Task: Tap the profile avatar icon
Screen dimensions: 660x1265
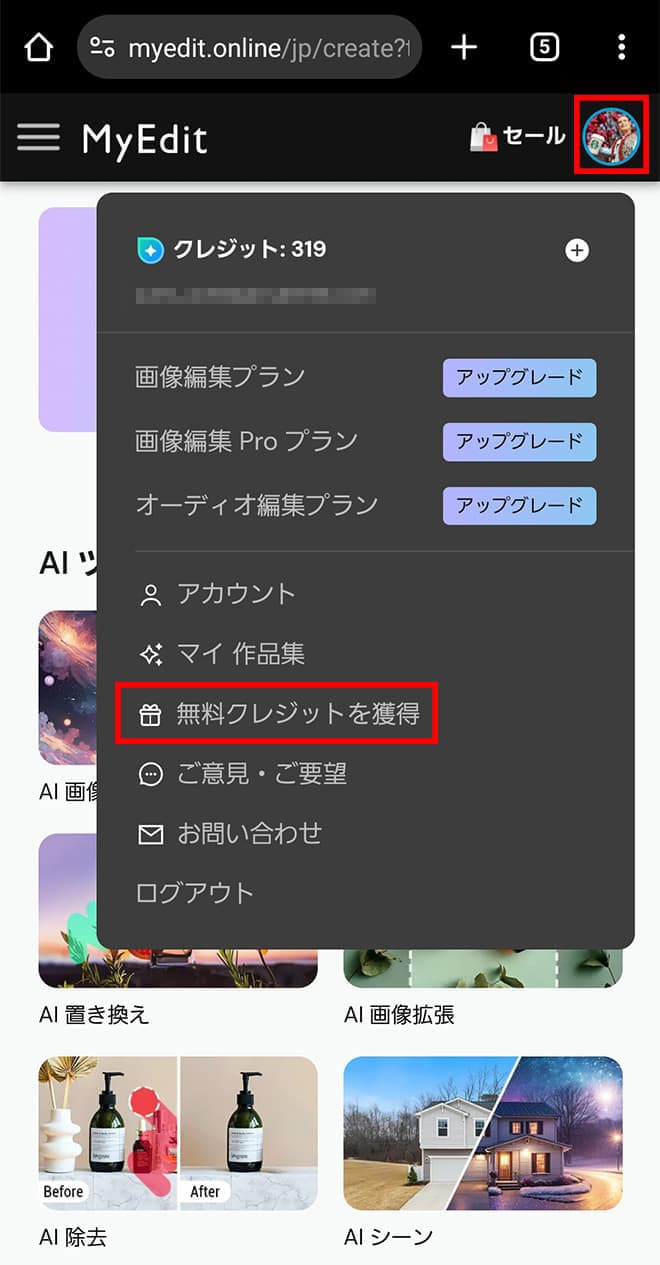Action: (612, 136)
